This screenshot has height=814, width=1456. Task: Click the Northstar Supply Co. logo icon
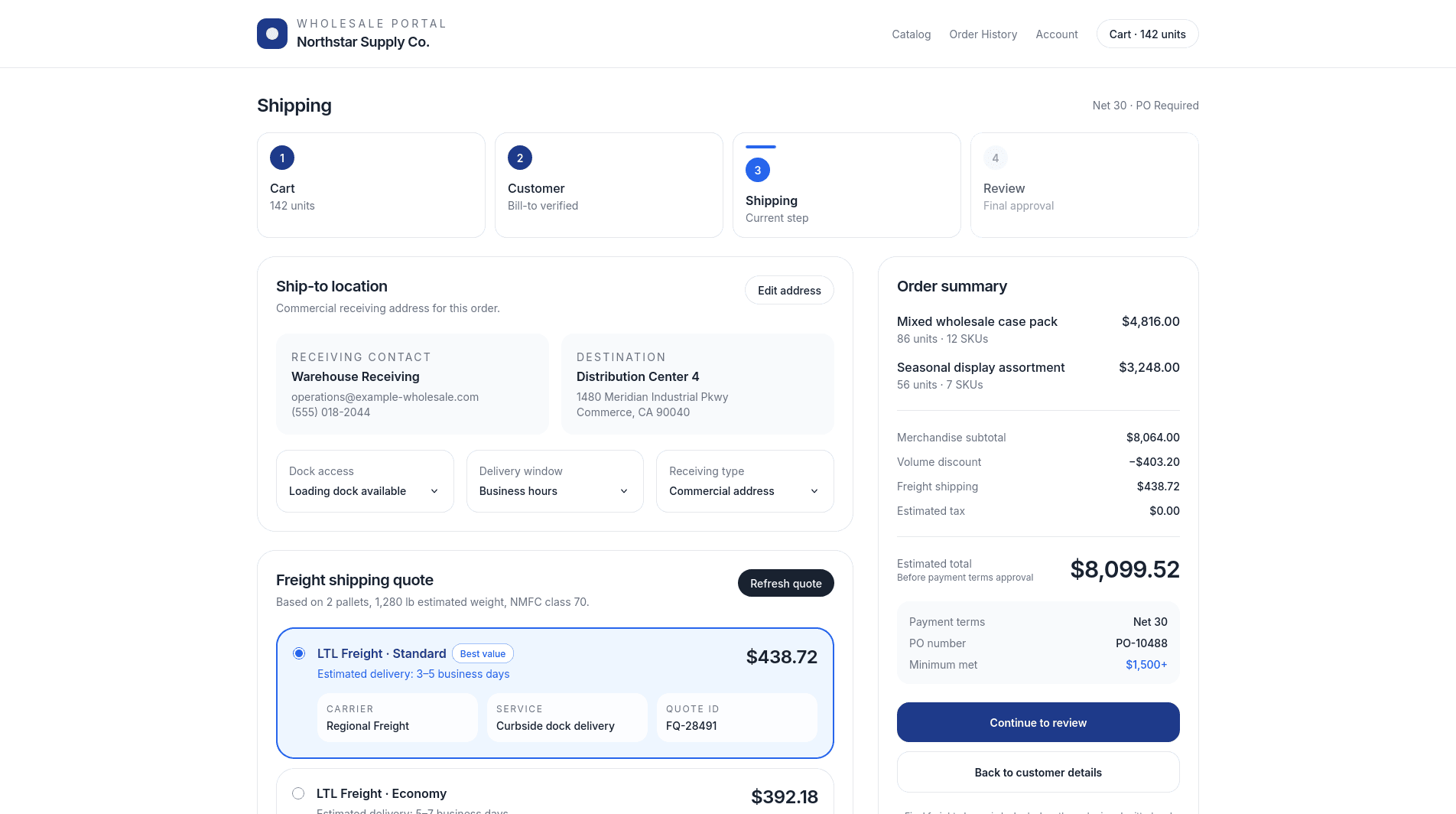(272, 34)
